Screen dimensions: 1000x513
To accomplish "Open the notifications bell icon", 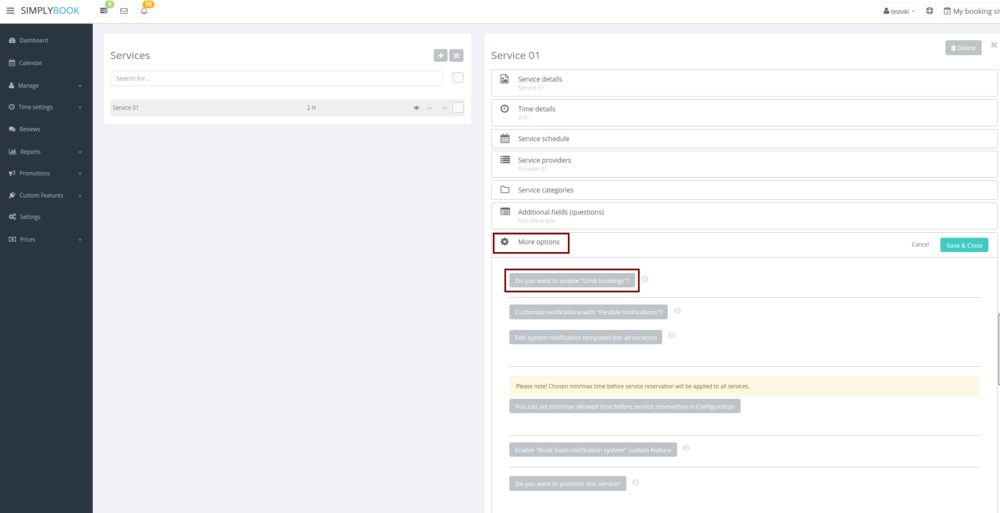I will pos(144,11).
